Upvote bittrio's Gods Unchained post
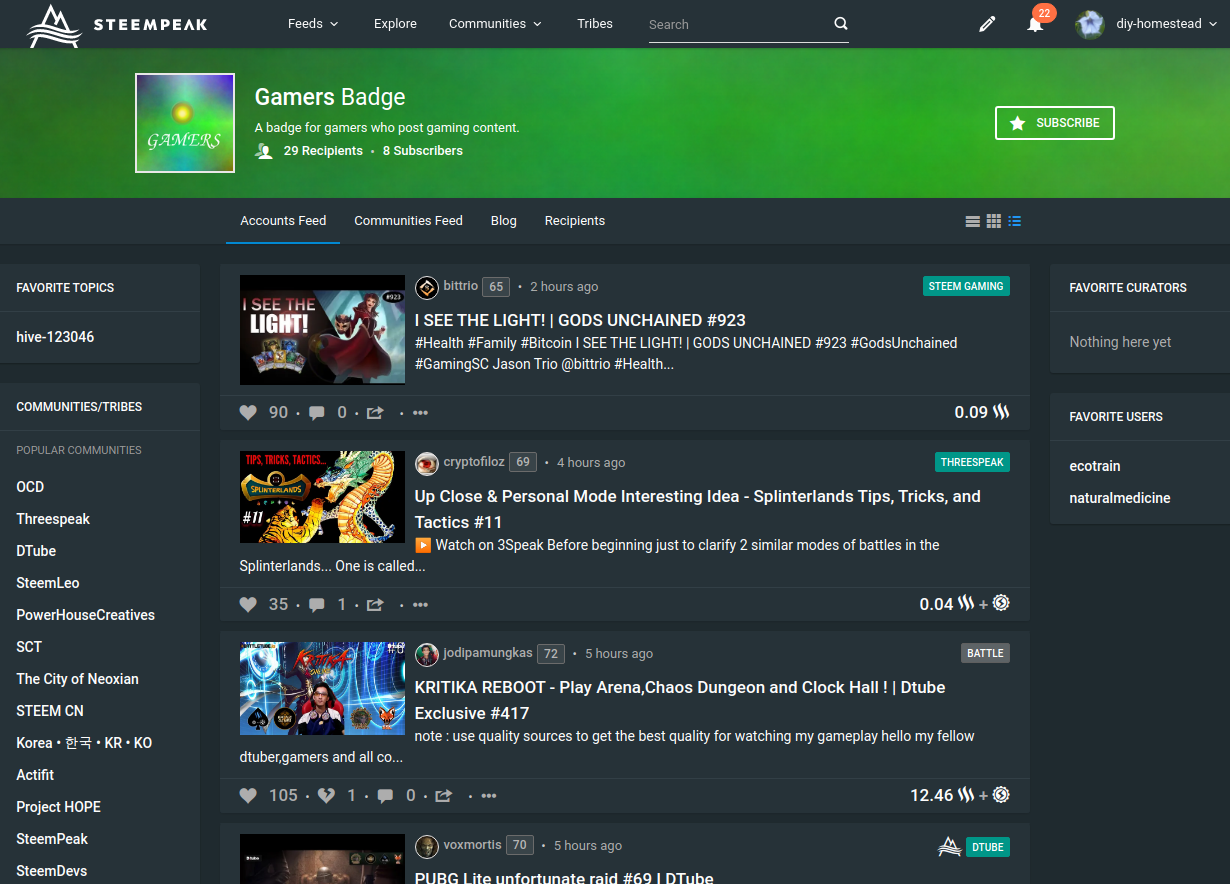 tap(248, 411)
